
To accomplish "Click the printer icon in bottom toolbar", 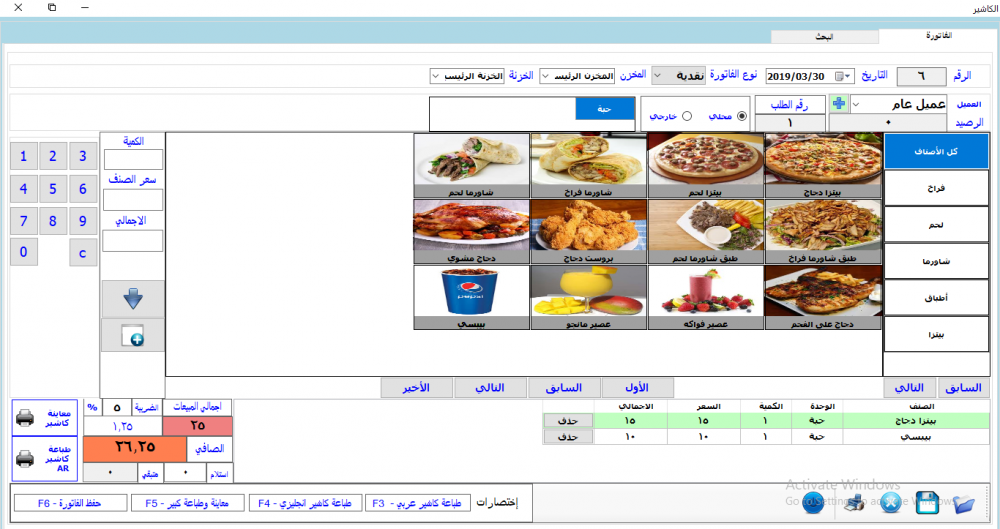I will pyautogui.click(x=855, y=503).
